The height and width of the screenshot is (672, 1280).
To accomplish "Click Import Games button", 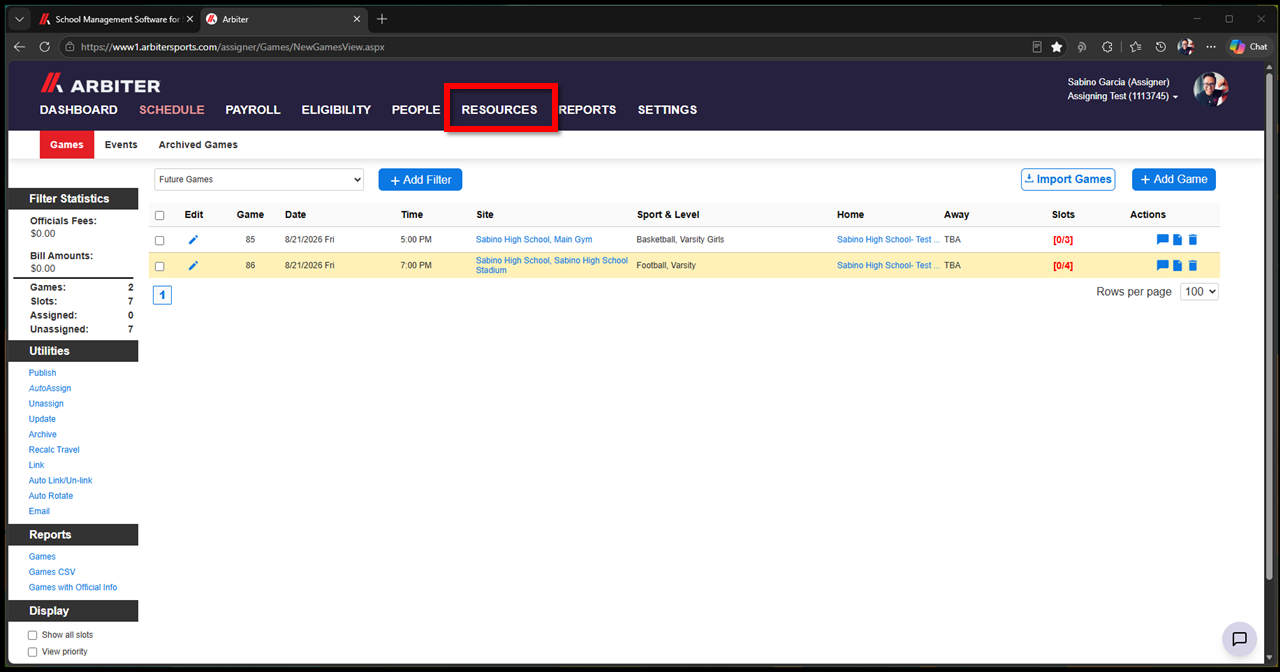I will [x=1068, y=179].
